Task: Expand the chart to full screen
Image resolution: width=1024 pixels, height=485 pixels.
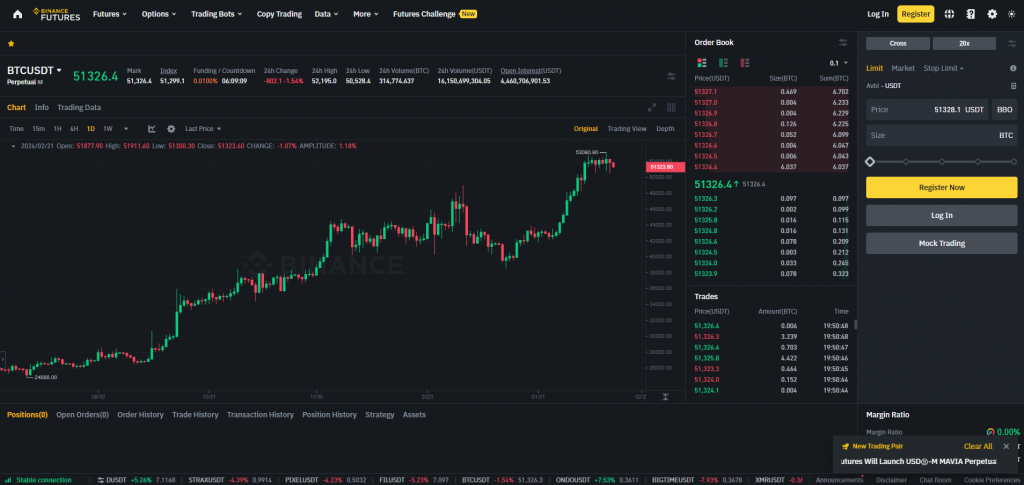Action: coord(652,108)
